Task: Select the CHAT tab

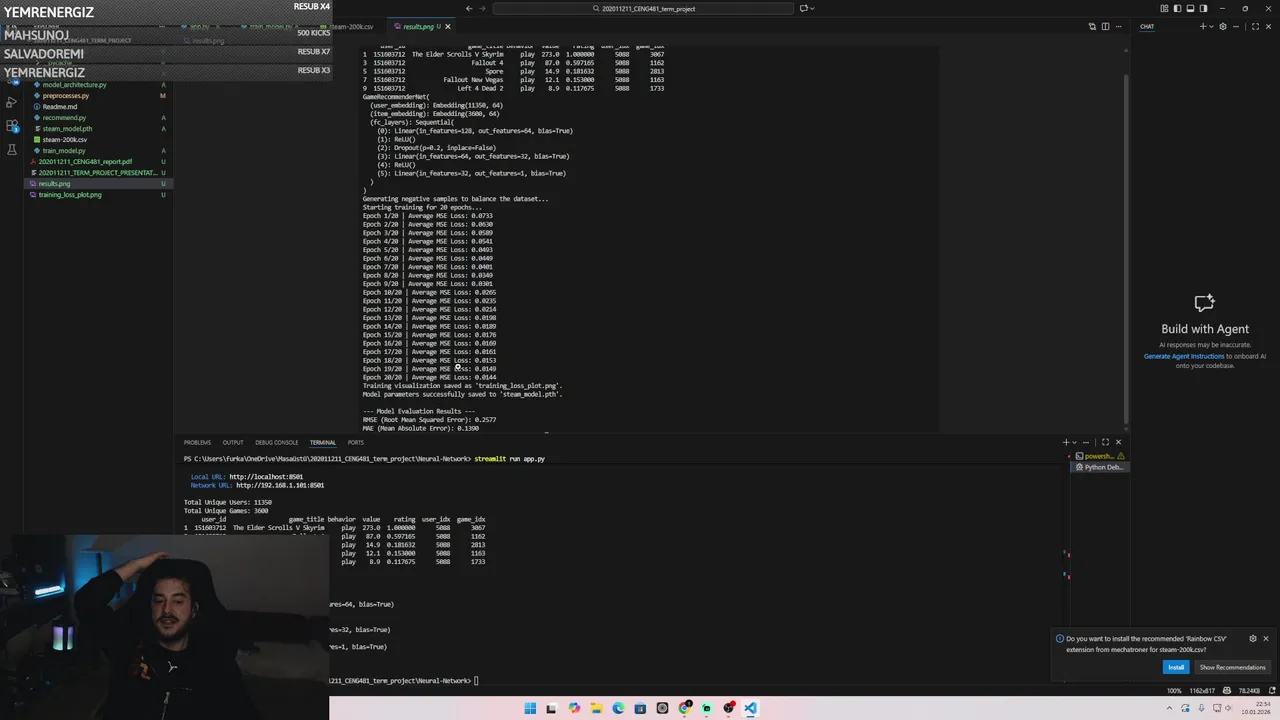Action: pos(1147,26)
